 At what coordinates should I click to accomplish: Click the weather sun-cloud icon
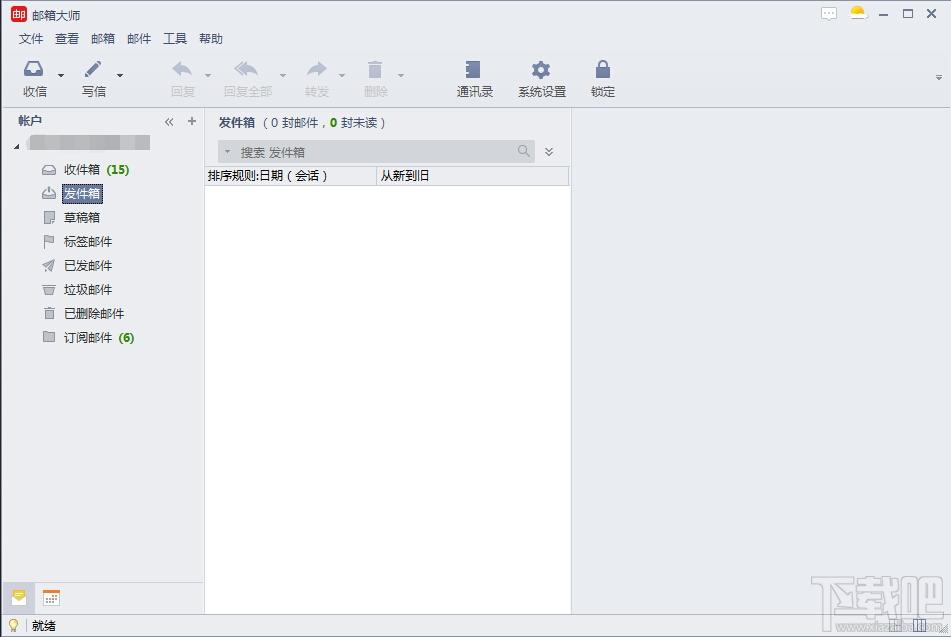coord(858,13)
